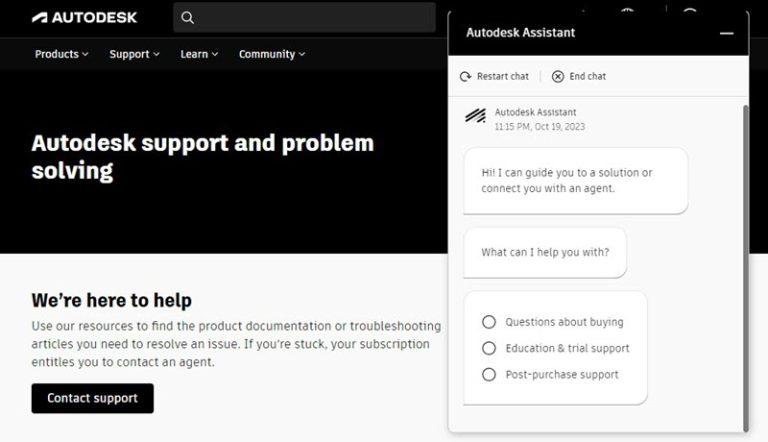Click the Autodesk logo in header

click(x=84, y=17)
